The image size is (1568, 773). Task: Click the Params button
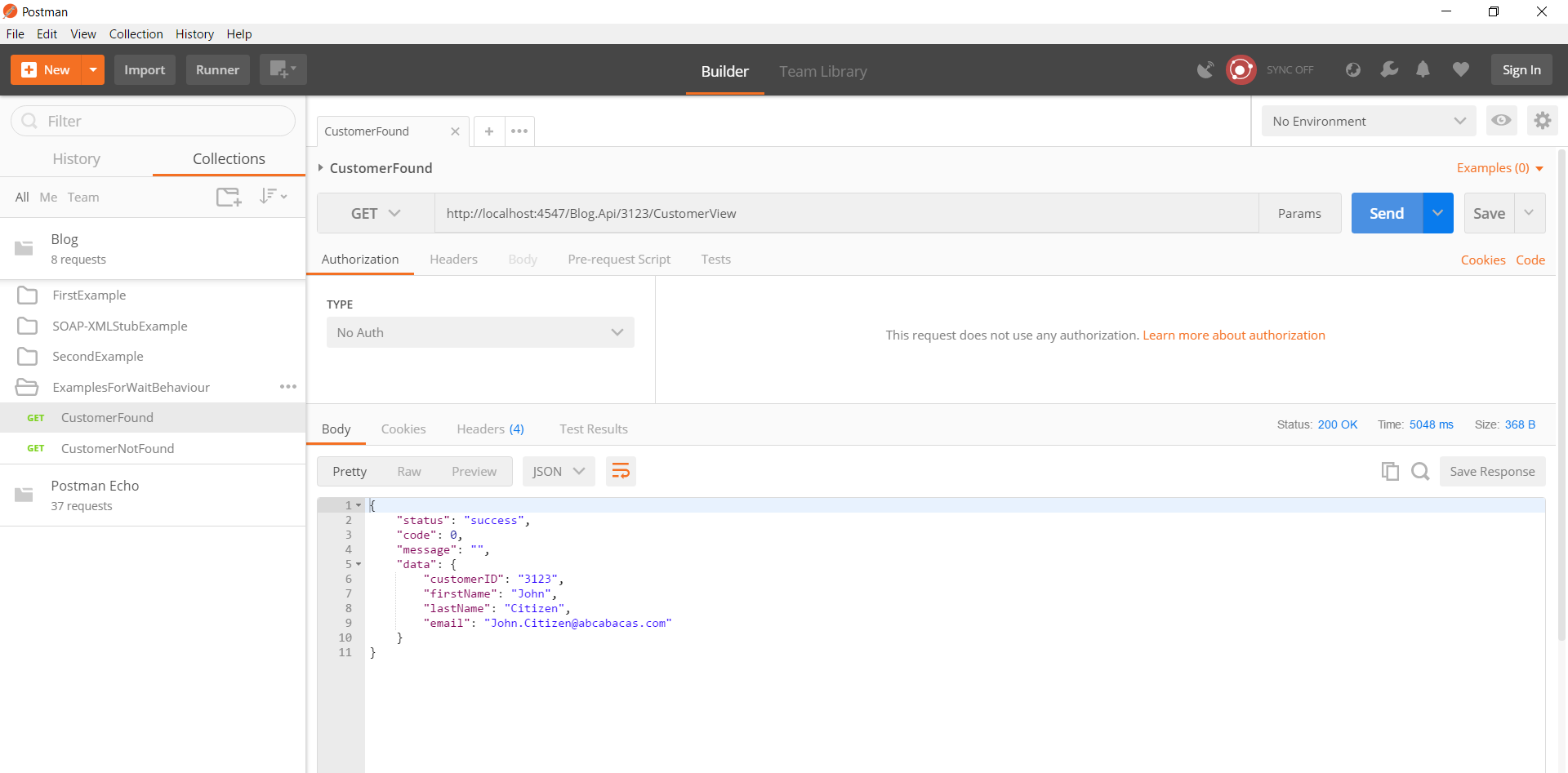1299,213
